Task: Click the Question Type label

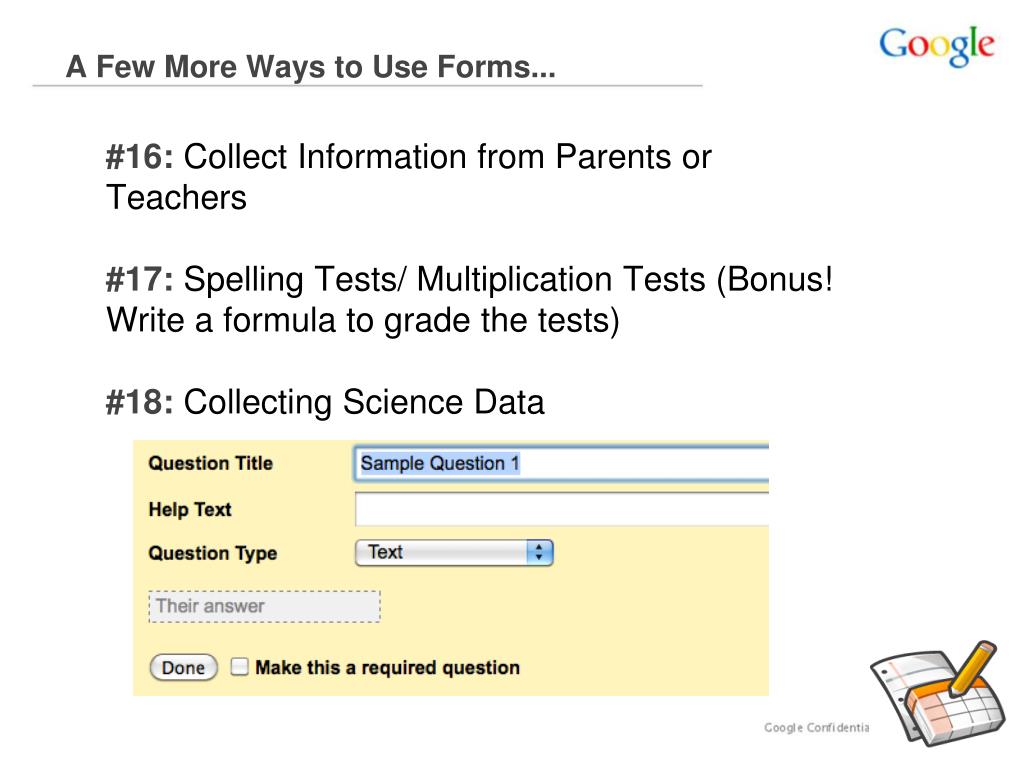Action: (x=213, y=553)
